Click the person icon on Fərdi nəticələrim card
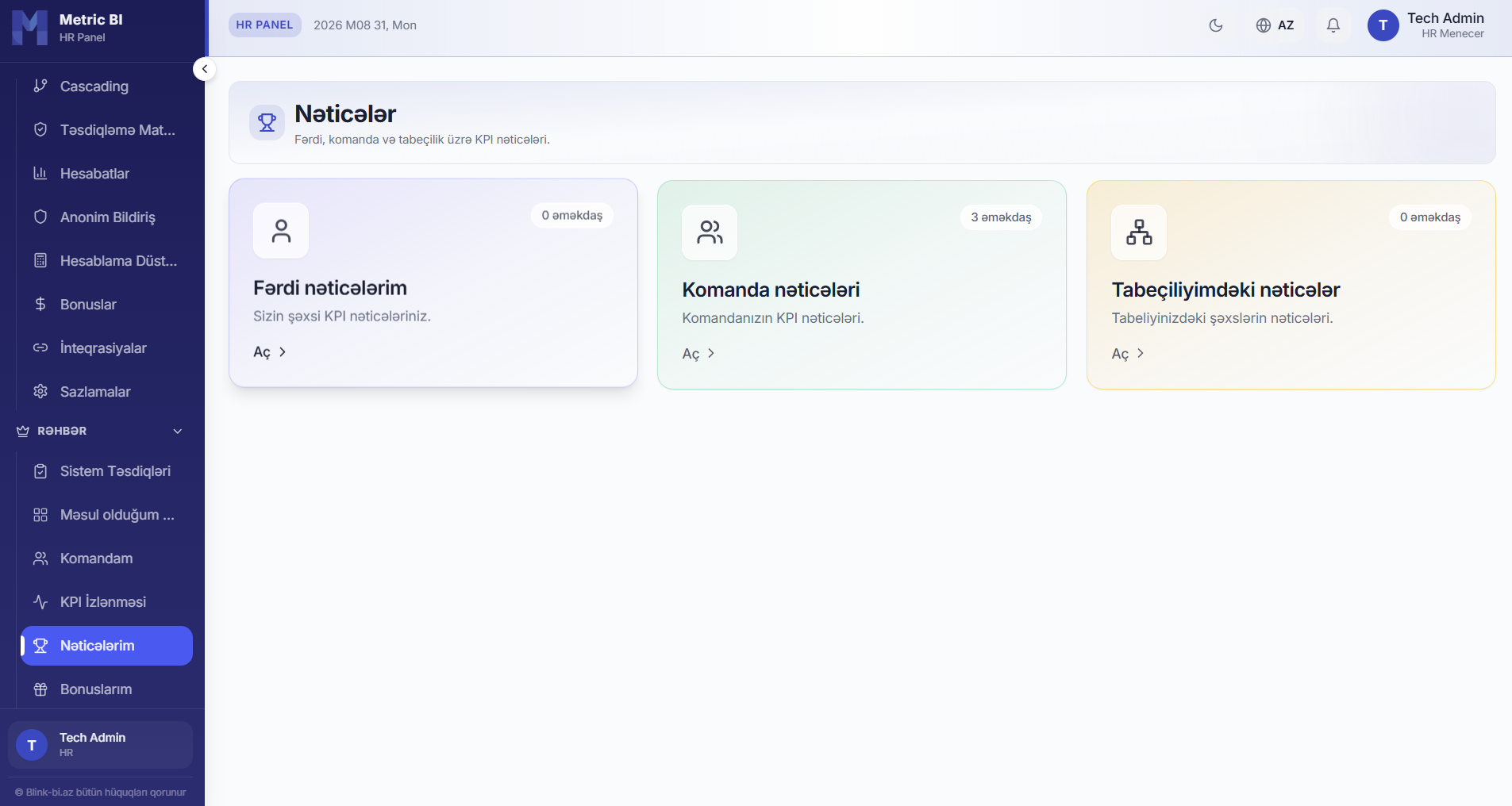 [x=281, y=231]
